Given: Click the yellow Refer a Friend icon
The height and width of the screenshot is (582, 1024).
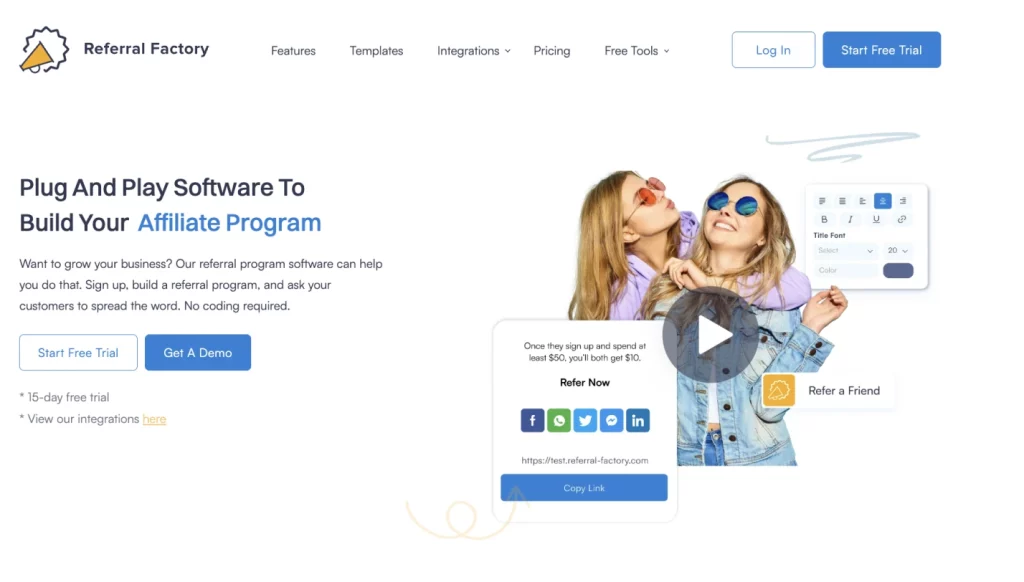Looking at the screenshot, I should [x=778, y=391].
